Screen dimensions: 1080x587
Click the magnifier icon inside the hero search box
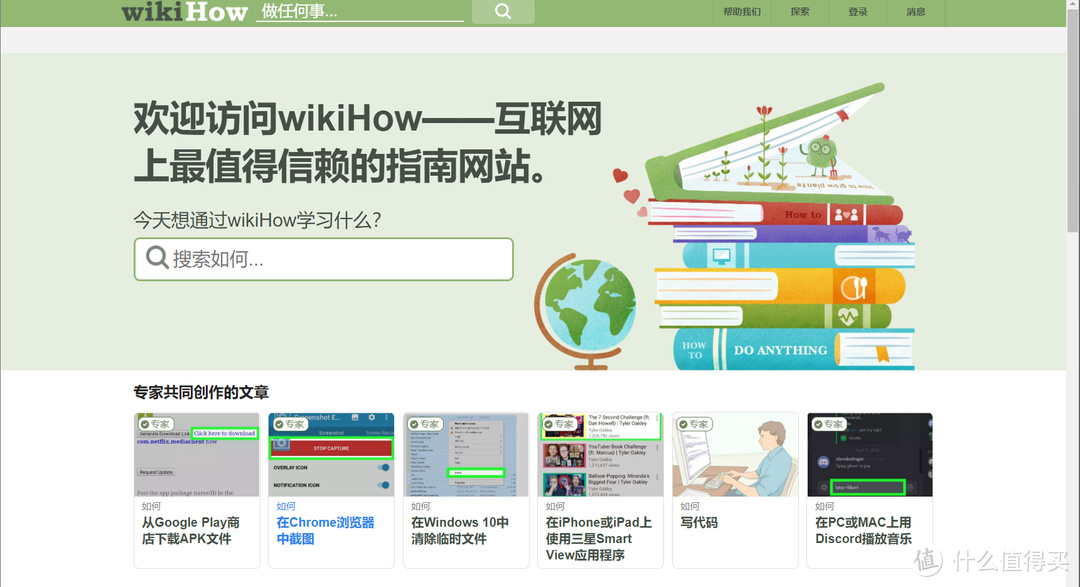pos(157,258)
